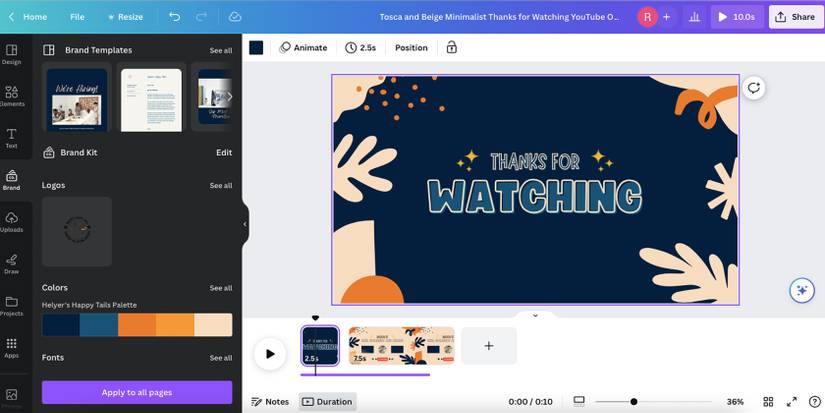The image size is (825, 413).
Task: Open the File menu
Action: (x=77, y=17)
